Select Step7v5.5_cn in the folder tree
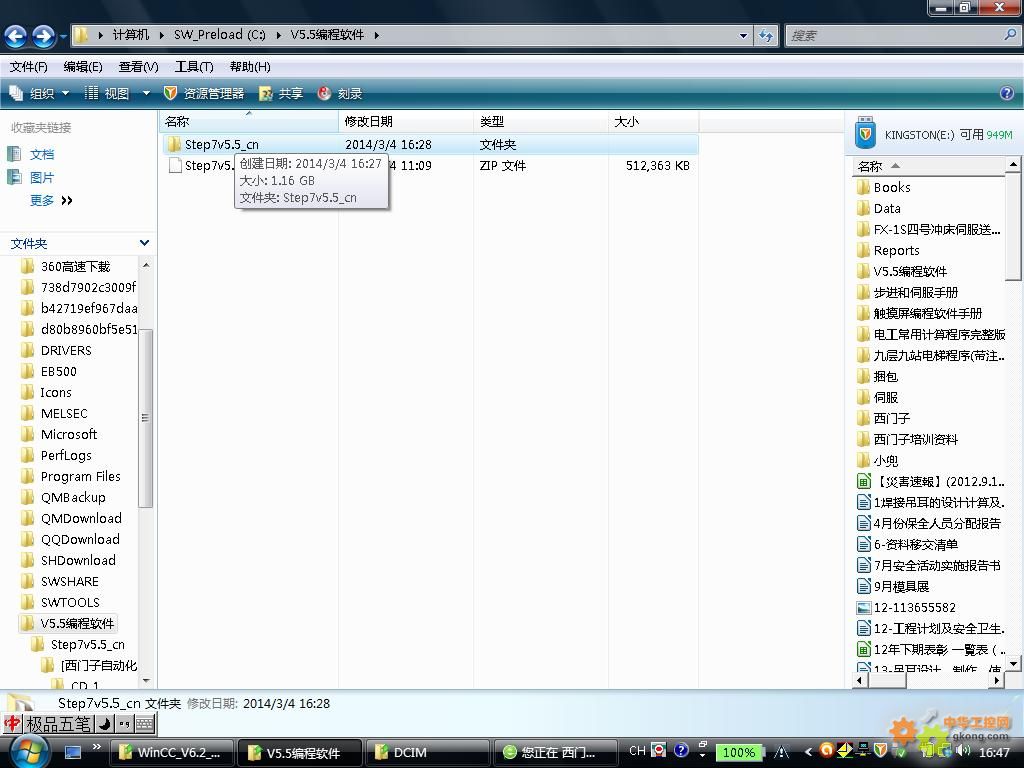Image resolution: width=1024 pixels, height=768 pixels. coord(88,645)
